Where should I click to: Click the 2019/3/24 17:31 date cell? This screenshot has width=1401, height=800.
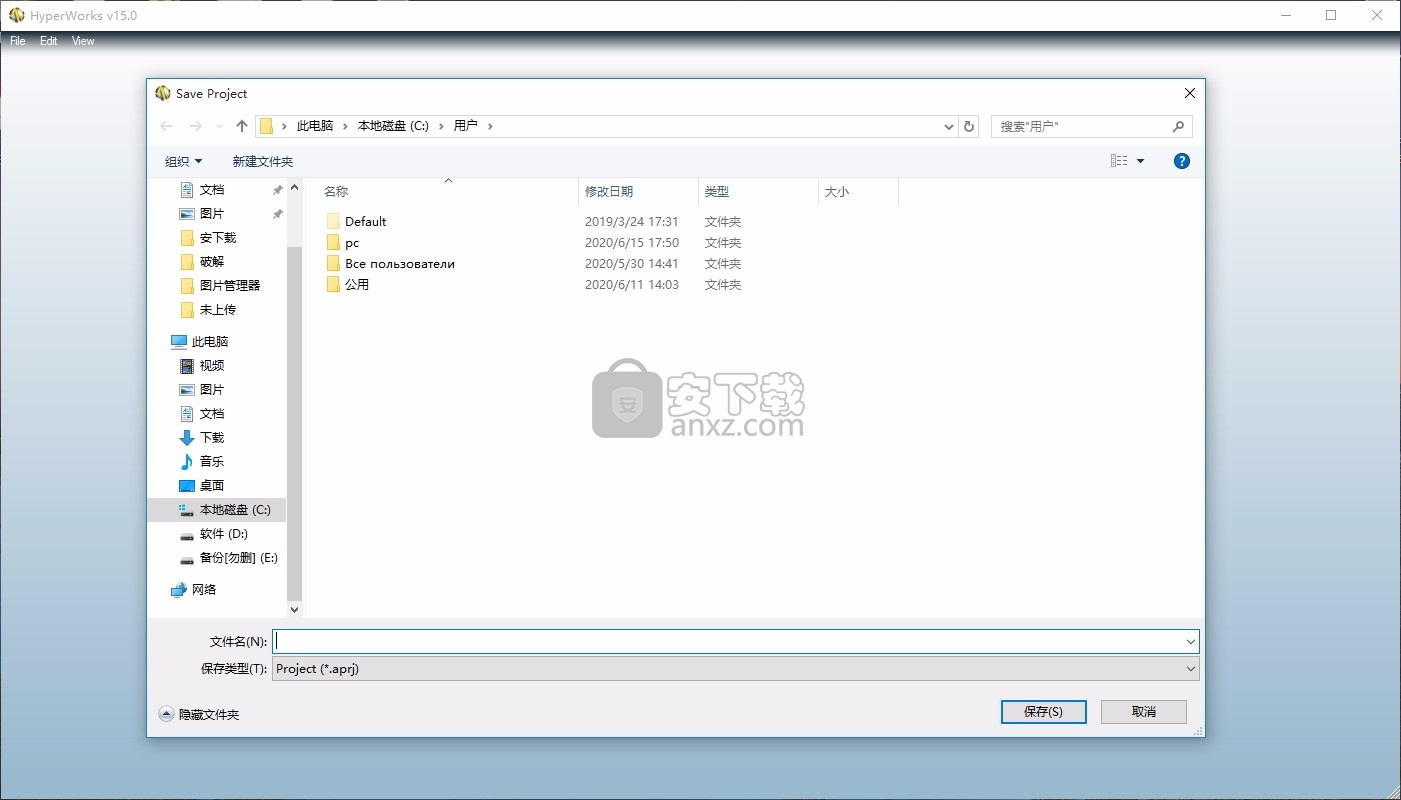click(x=632, y=222)
